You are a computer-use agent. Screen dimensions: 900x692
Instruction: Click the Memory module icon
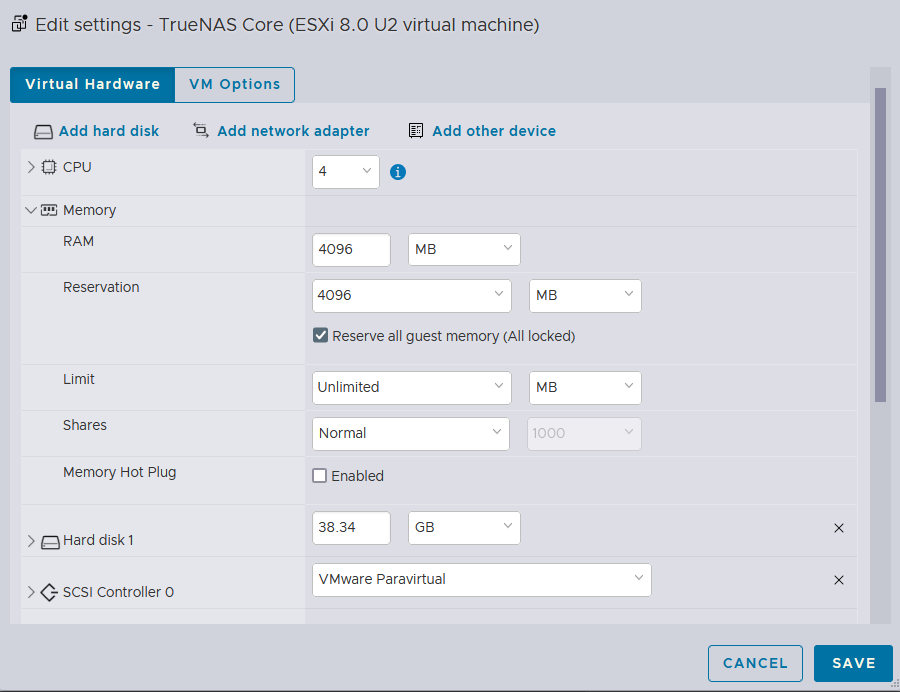pyautogui.click(x=49, y=210)
